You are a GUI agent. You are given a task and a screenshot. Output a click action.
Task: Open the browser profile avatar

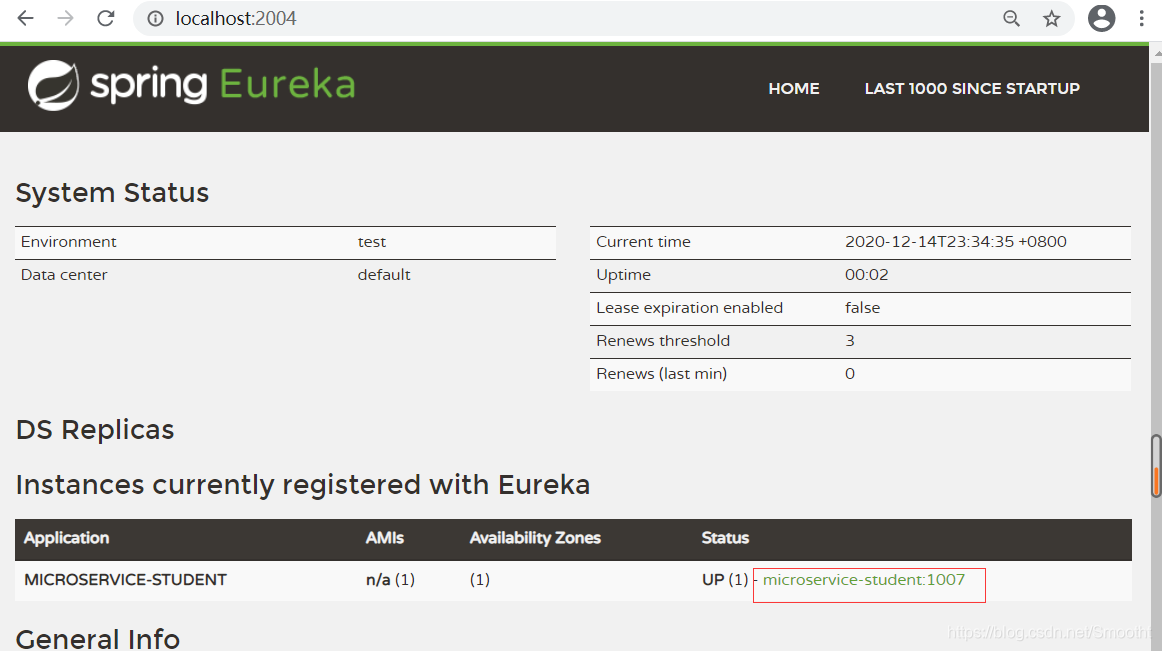point(1101,19)
